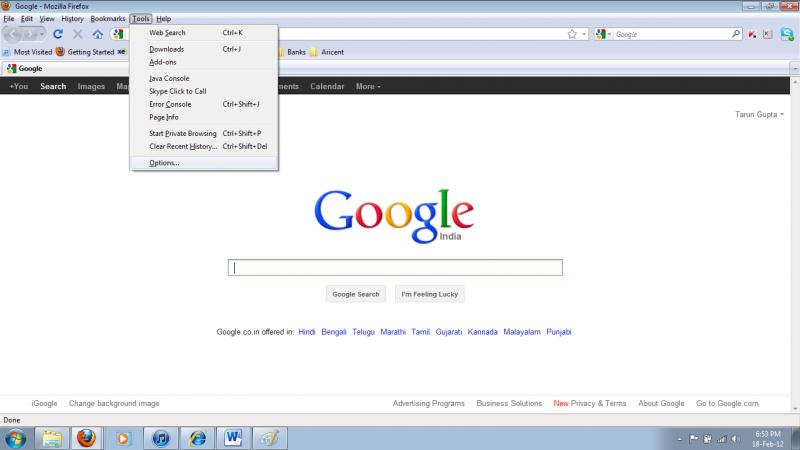Open the File menu
This screenshot has height=450, width=800.
point(9,19)
